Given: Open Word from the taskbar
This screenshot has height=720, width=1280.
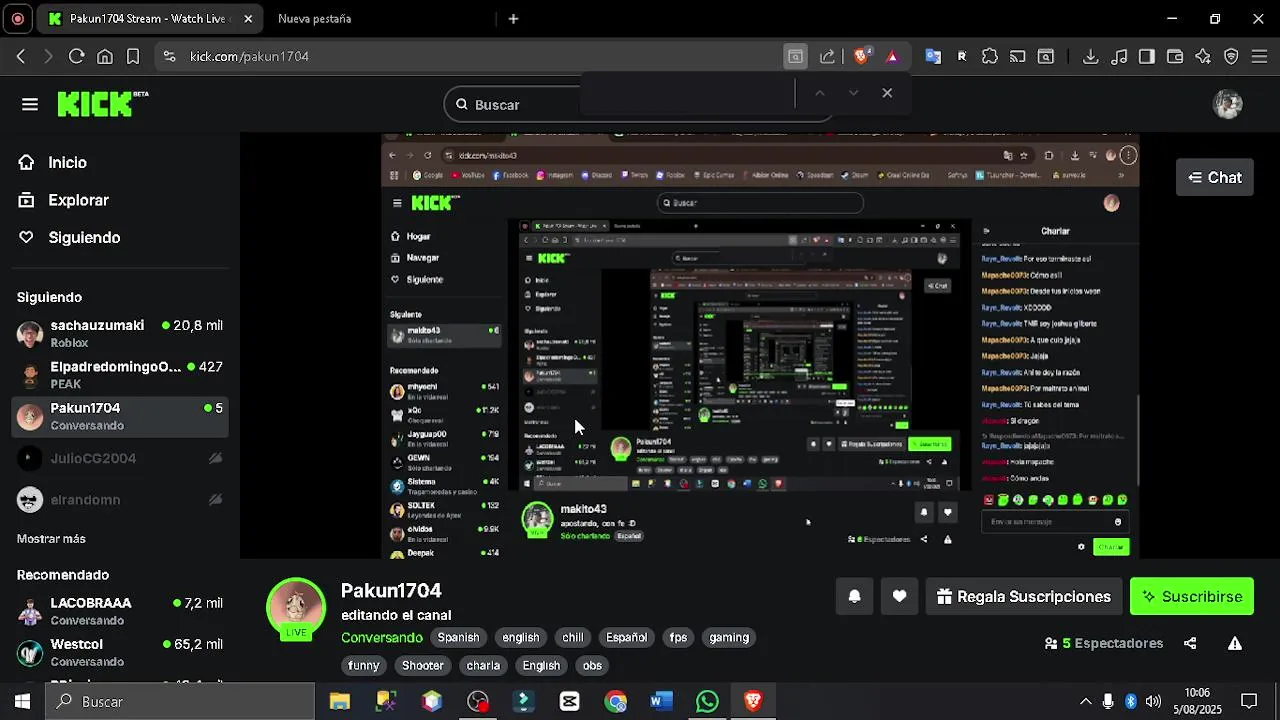Looking at the screenshot, I should (661, 702).
